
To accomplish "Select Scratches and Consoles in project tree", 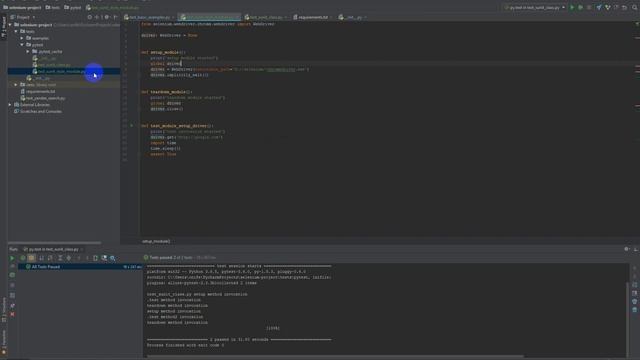I will click(x=38, y=111).
